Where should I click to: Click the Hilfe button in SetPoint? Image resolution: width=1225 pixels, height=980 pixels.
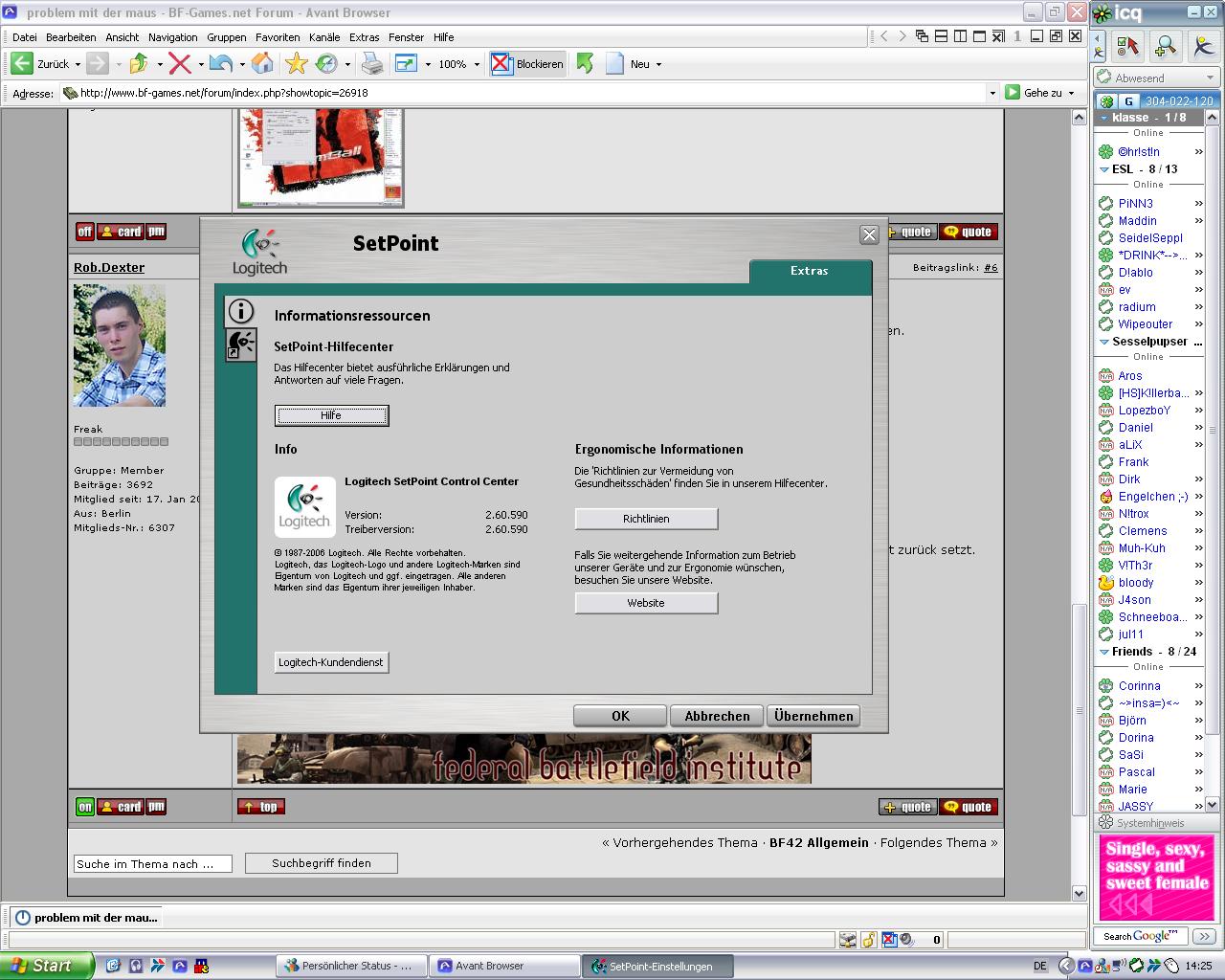coord(331,415)
